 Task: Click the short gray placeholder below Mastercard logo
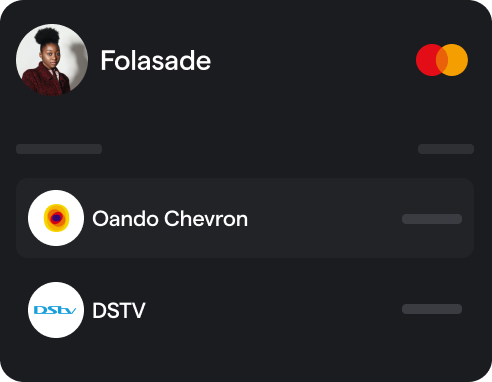coord(446,149)
